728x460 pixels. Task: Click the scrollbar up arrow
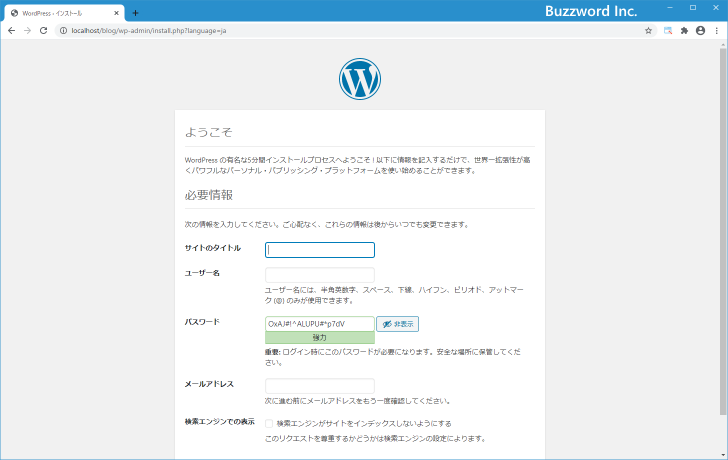[723, 44]
